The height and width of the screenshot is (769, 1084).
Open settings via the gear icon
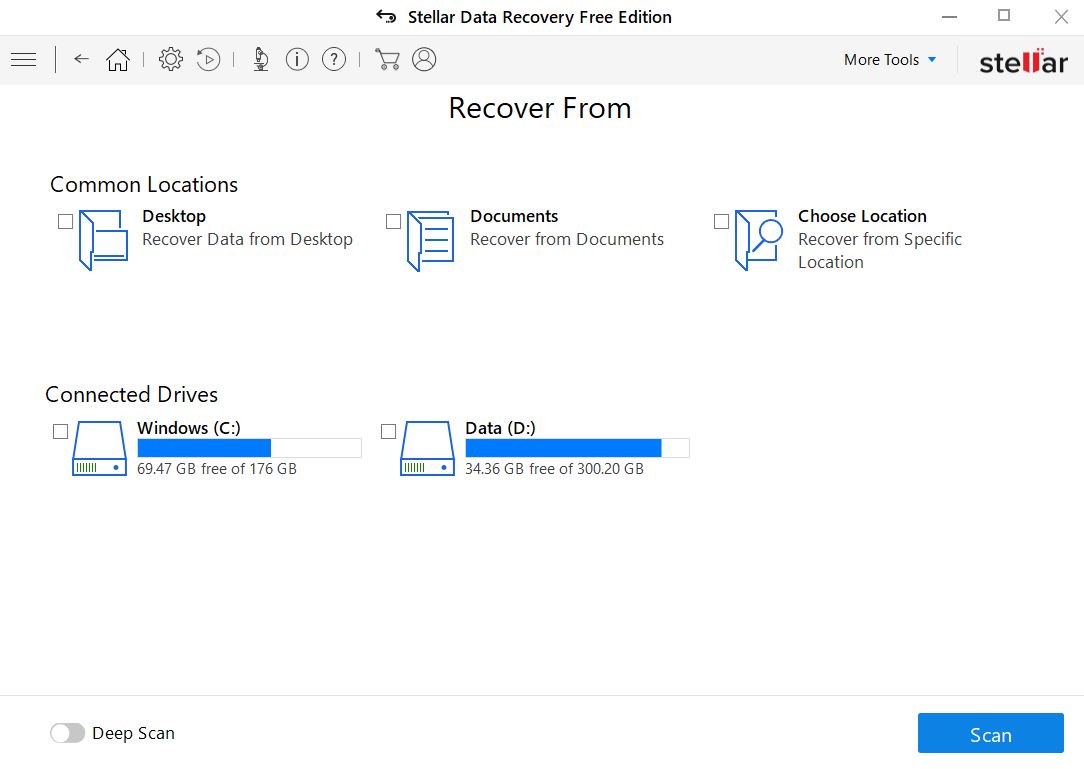(171, 59)
